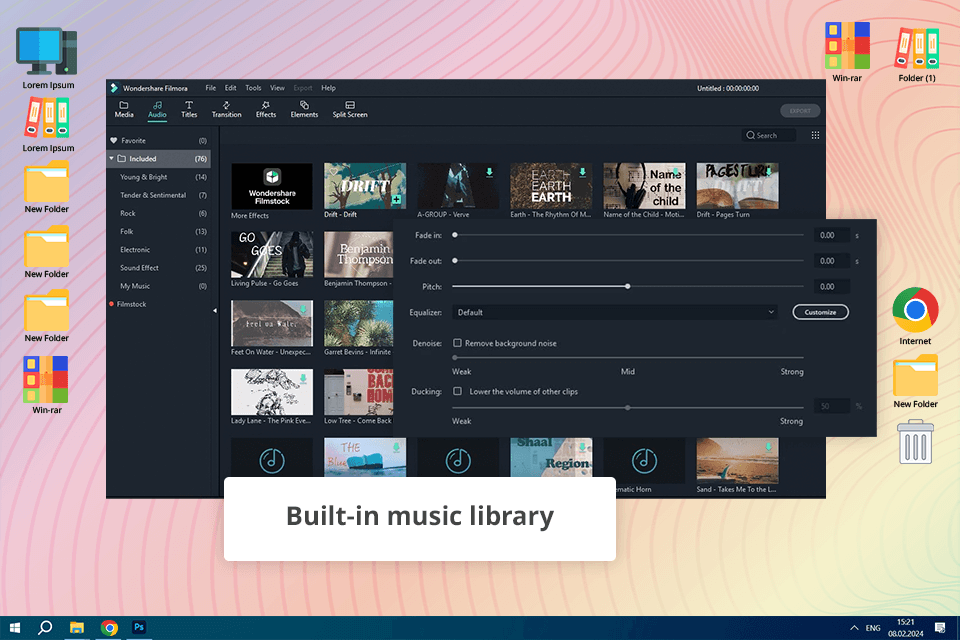Open More Effects Wondershare Filmstock
The image size is (960, 640).
click(x=272, y=186)
